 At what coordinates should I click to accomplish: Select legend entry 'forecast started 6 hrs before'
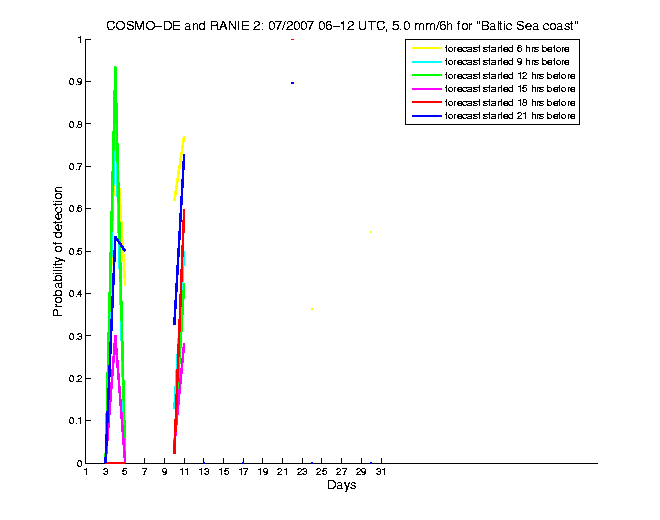point(511,48)
